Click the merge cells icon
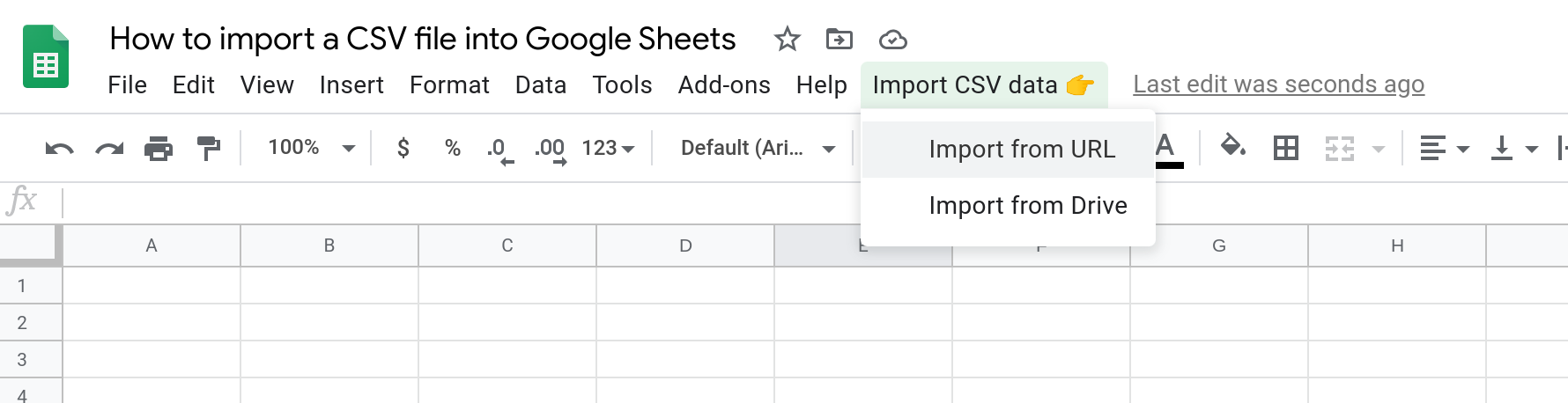 pyautogui.click(x=1339, y=149)
